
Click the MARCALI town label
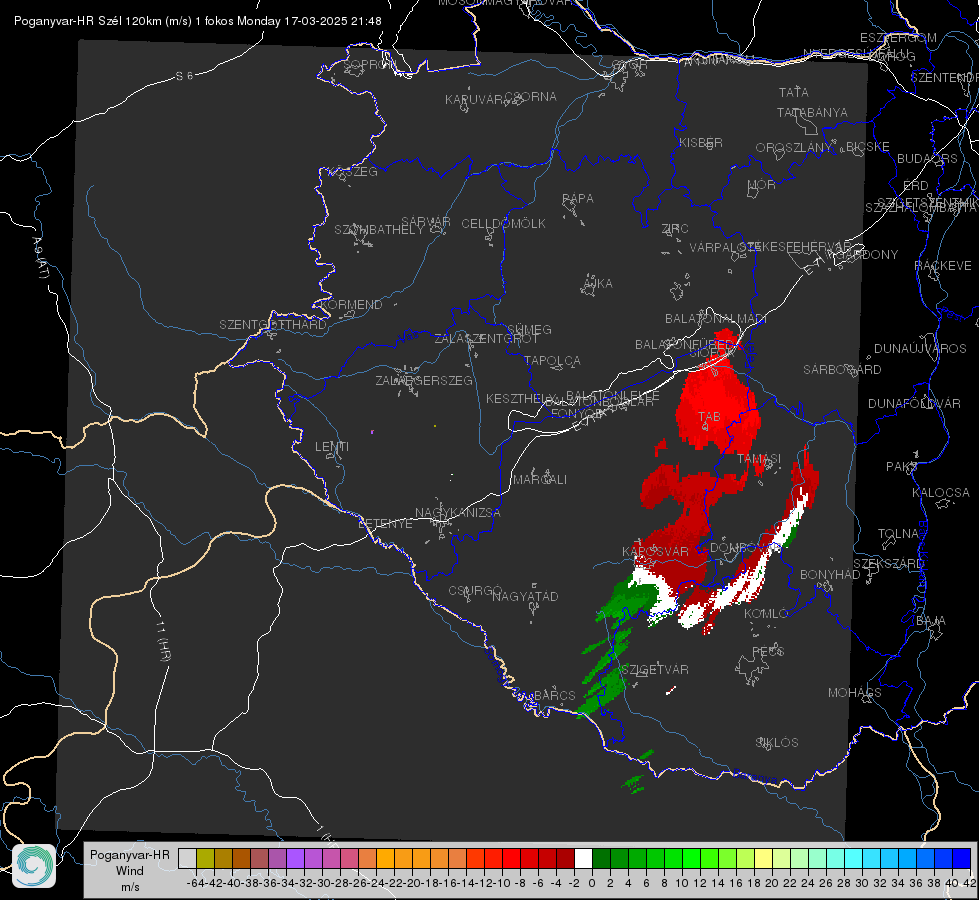pyautogui.click(x=540, y=480)
